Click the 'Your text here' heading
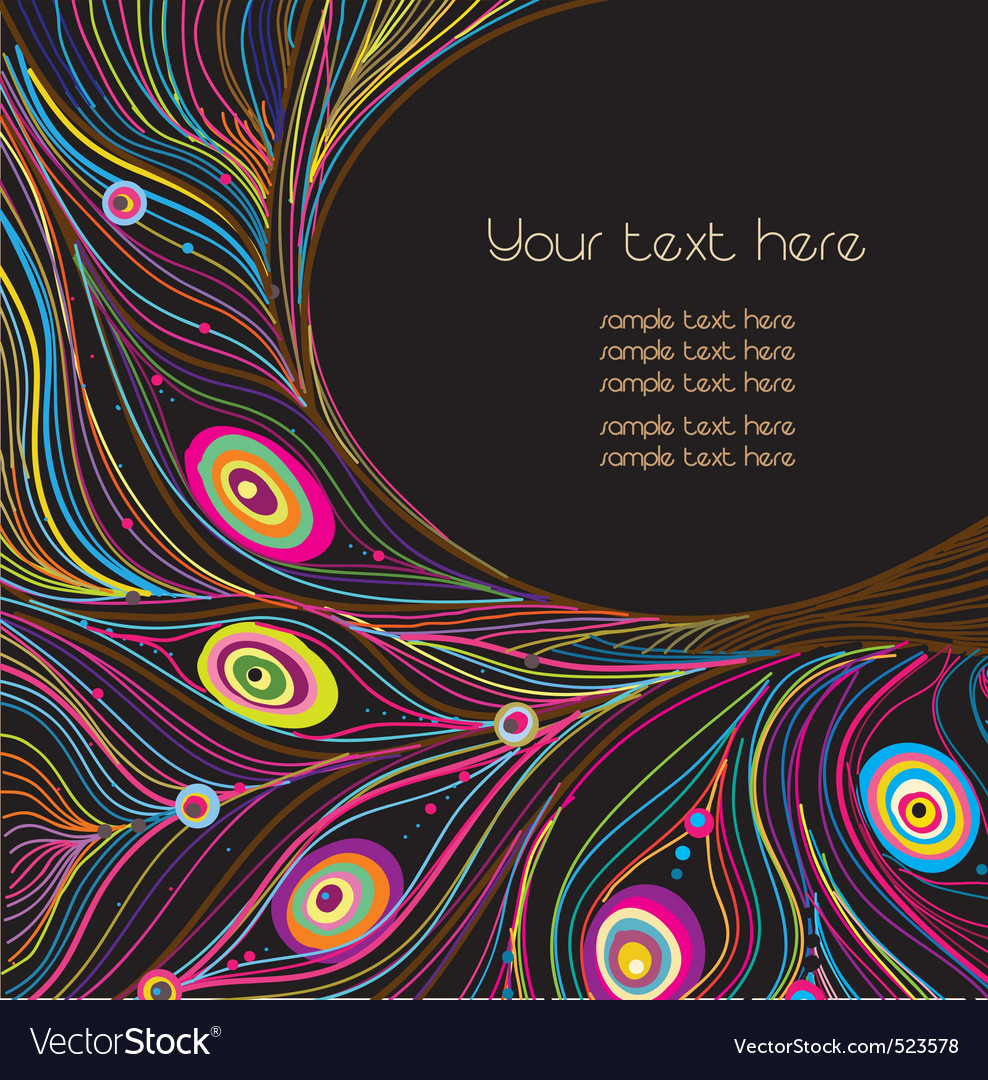 676,241
